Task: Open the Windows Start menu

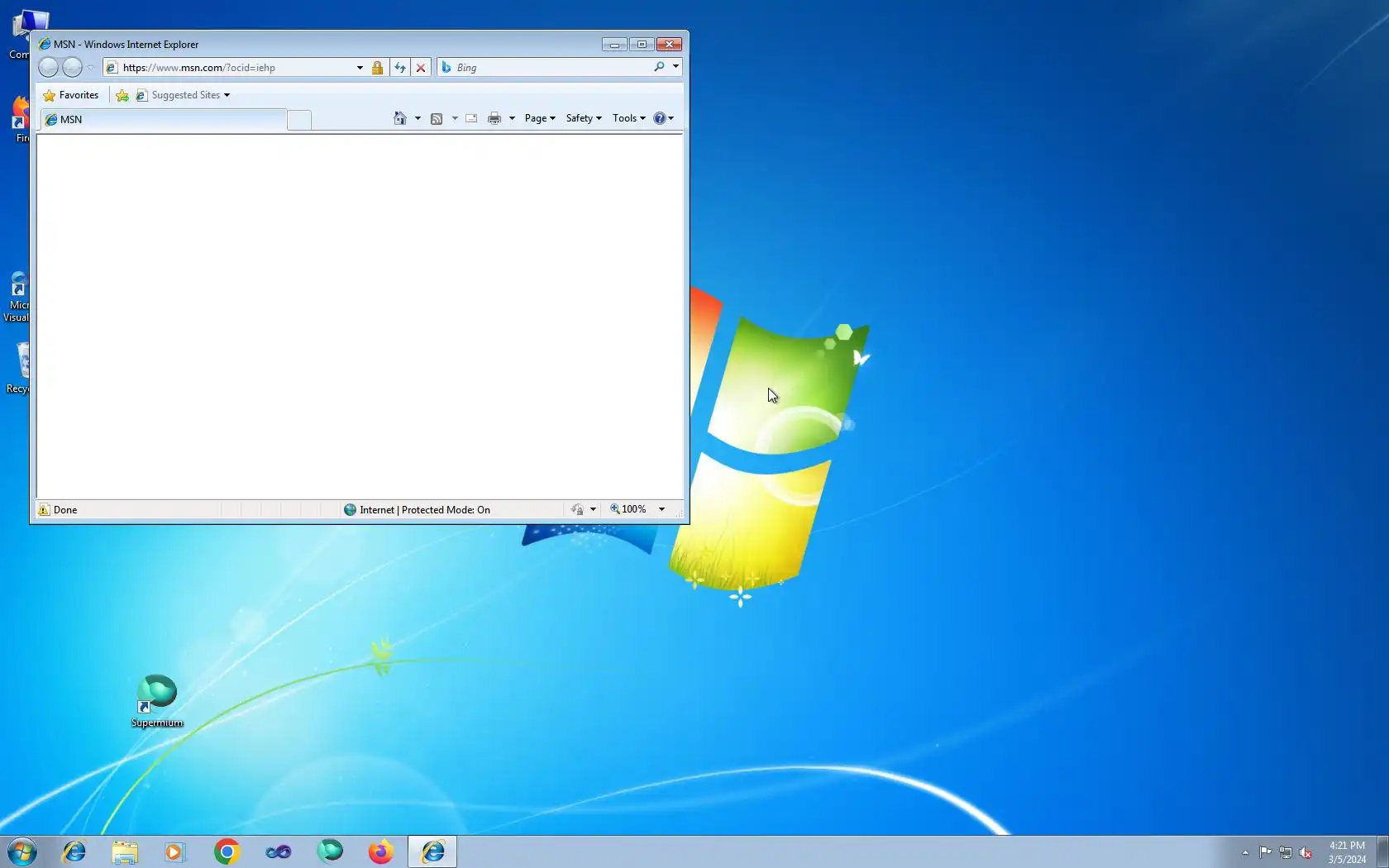Action: [22, 851]
